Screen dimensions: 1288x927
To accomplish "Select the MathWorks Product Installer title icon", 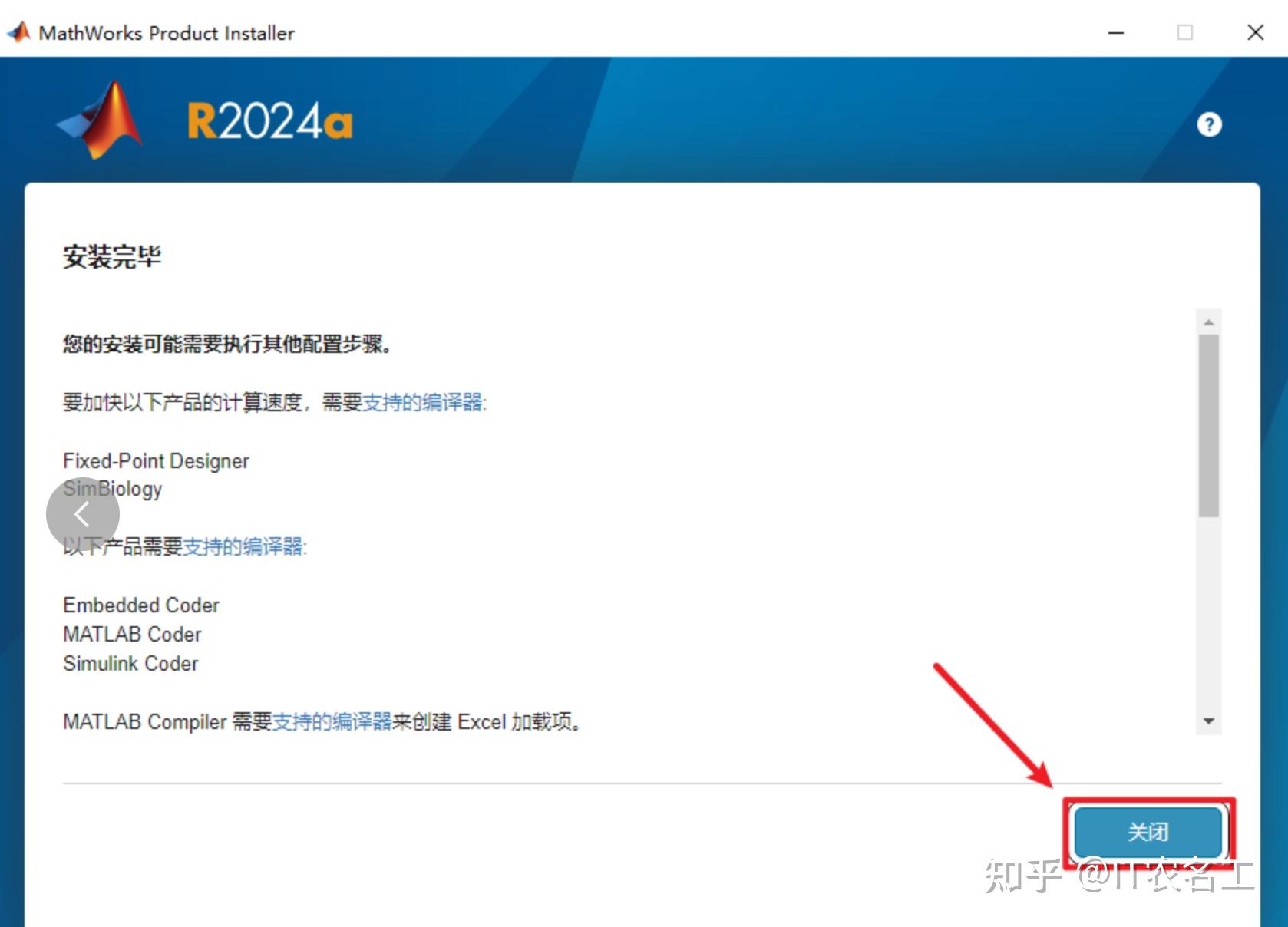I will pyautogui.click(x=18, y=31).
